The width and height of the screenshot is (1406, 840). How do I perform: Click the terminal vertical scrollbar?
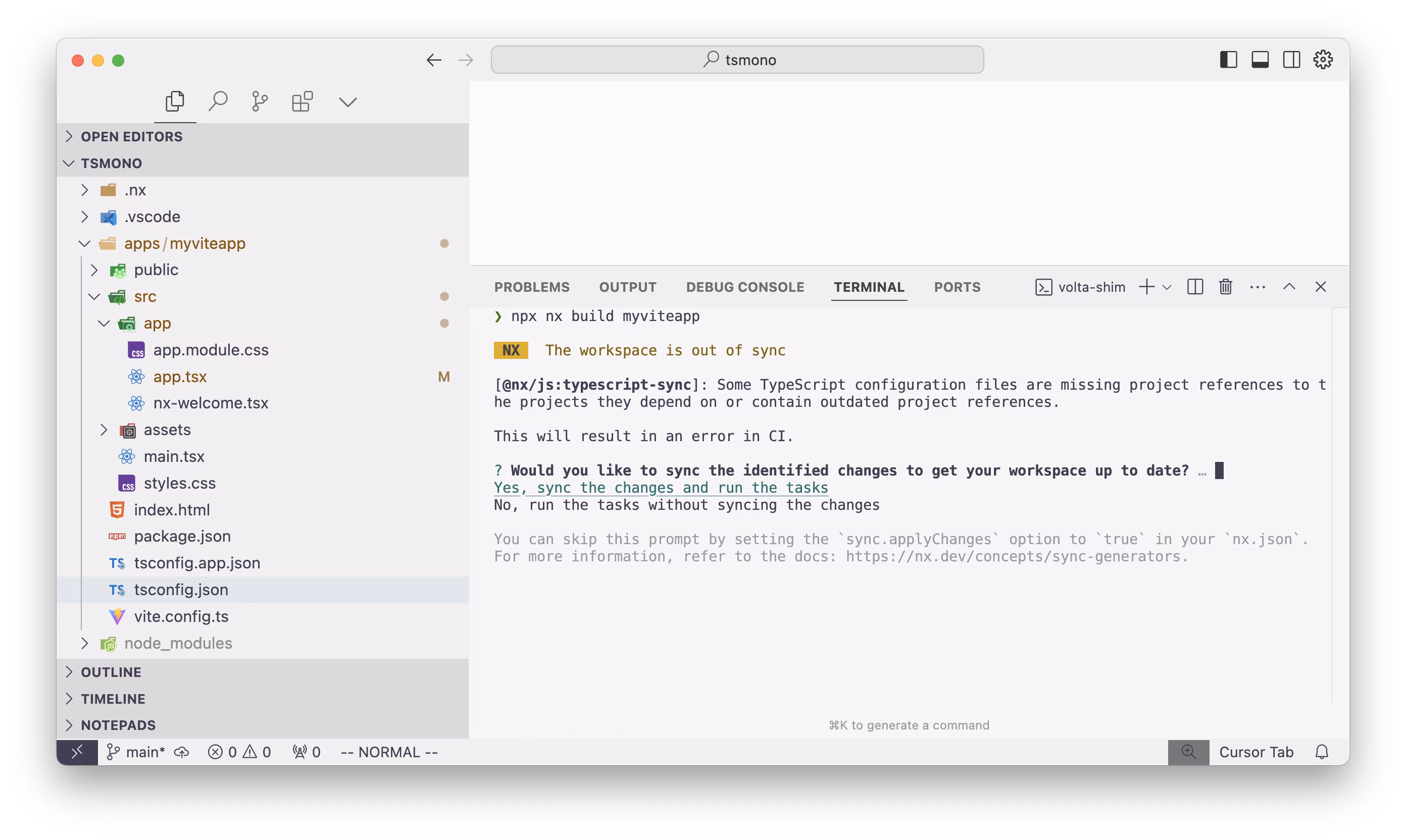click(x=1339, y=504)
